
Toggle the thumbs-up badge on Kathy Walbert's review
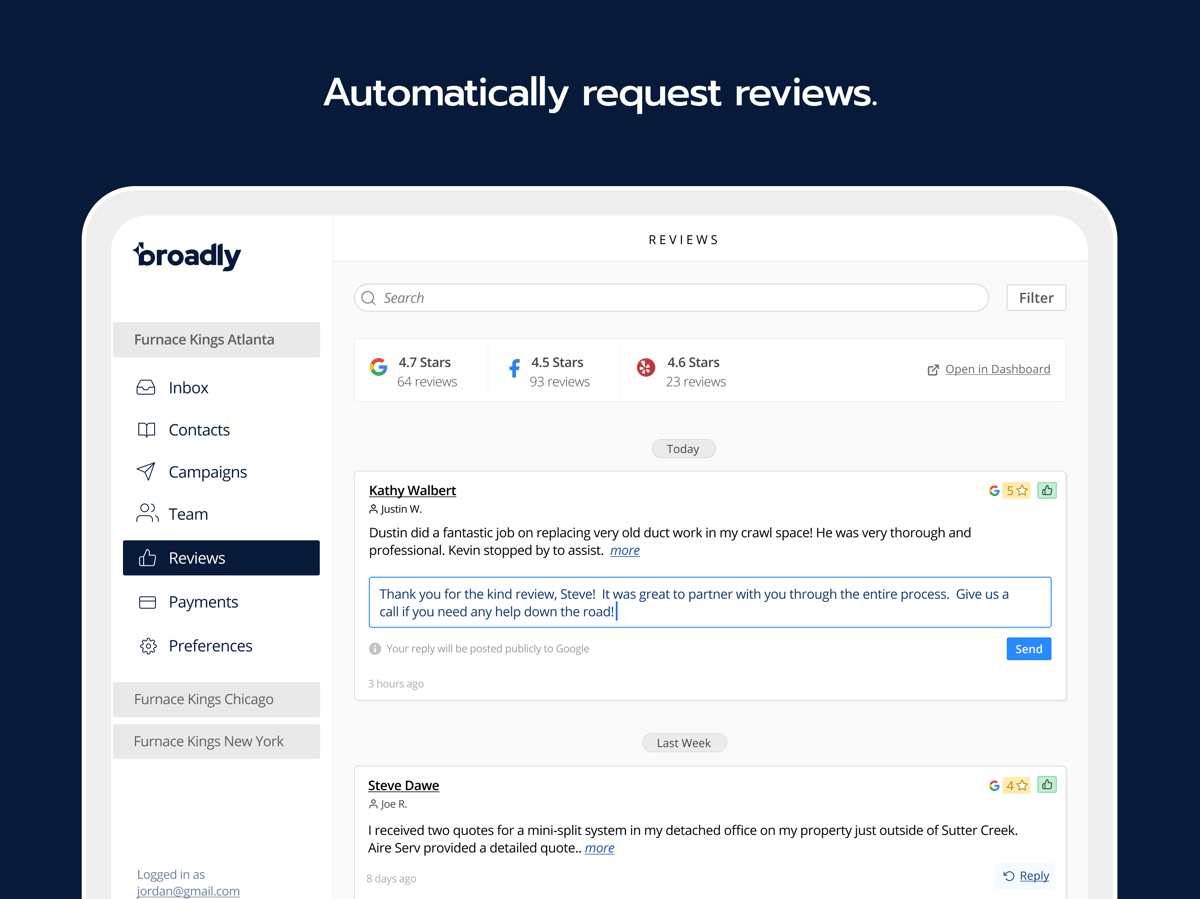pos(1046,490)
